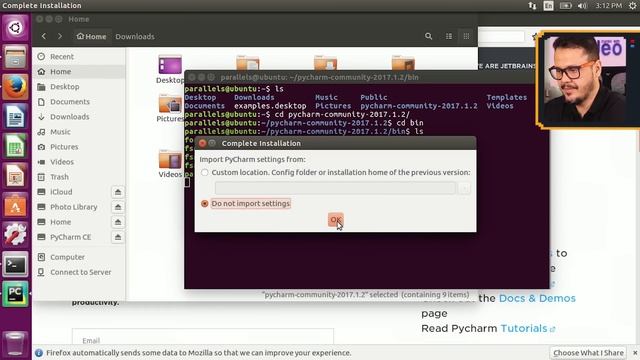Viewport: 640px width, 360px height.
Task: Go forward in Files window
Action: click(x=60, y=36)
